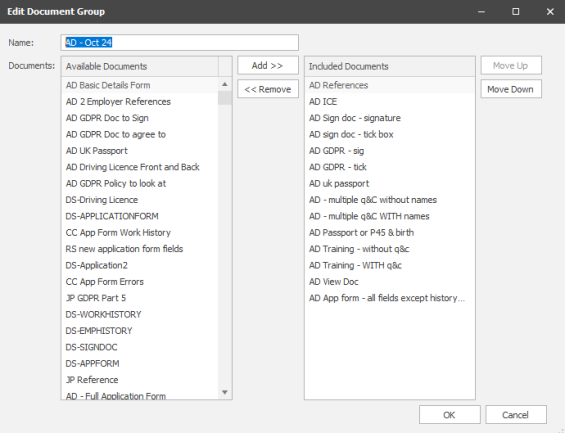Select RS new application form fields
Image resolution: width=565 pixels, height=433 pixels.
[x=140, y=249]
